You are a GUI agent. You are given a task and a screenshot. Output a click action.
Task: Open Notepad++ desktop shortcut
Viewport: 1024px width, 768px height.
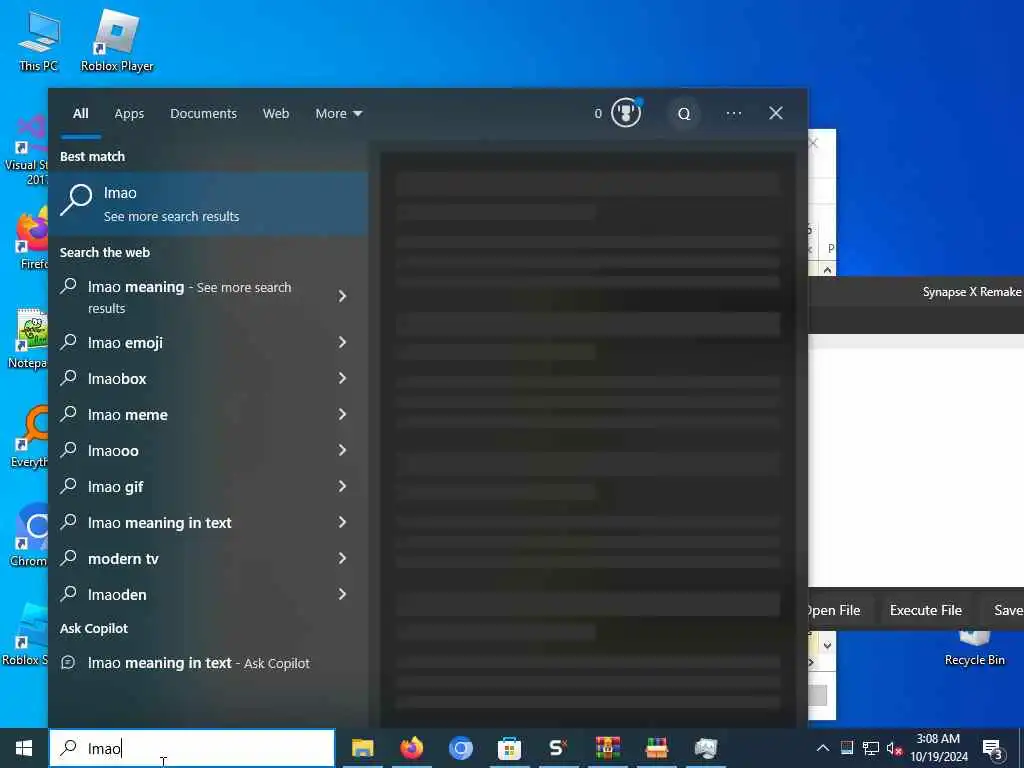tap(29, 338)
